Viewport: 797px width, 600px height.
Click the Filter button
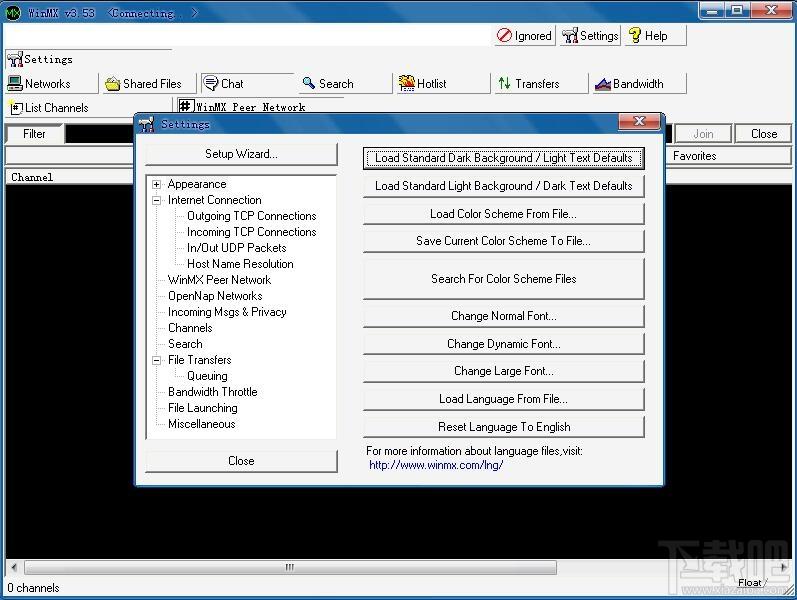coord(34,134)
